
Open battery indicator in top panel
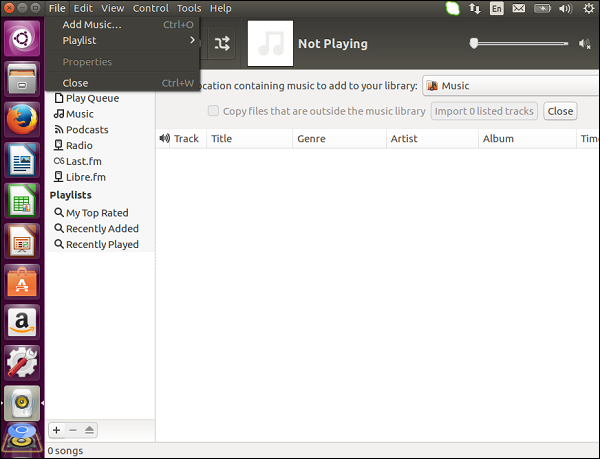(x=542, y=8)
